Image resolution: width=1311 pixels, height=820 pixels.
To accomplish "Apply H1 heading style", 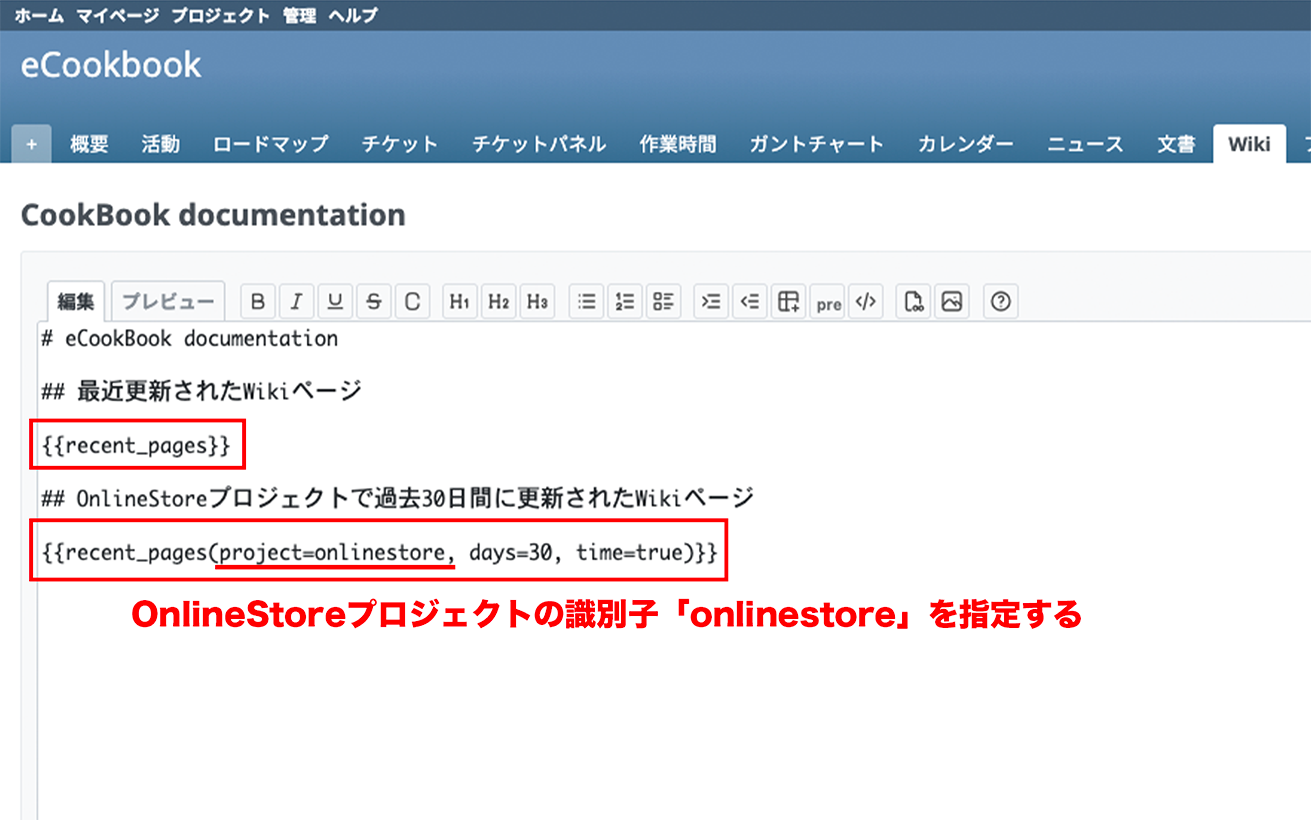I will click(459, 301).
